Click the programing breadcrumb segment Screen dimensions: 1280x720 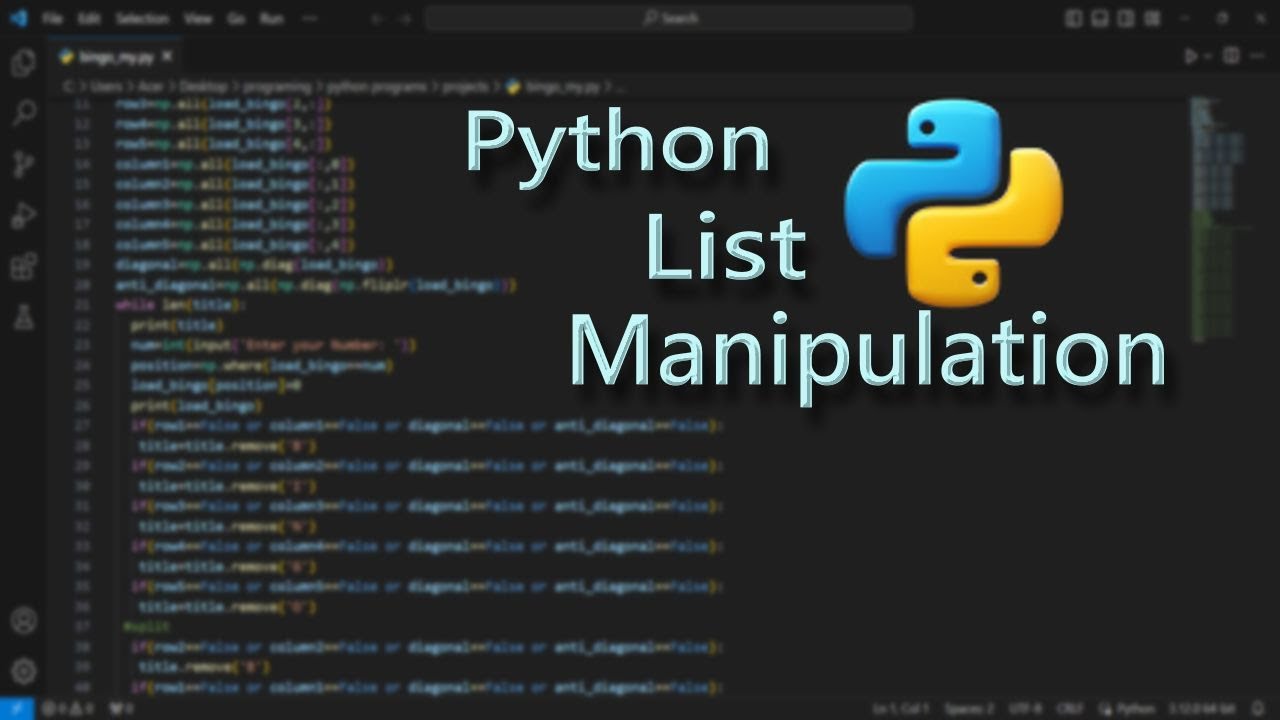pyautogui.click(x=277, y=87)
